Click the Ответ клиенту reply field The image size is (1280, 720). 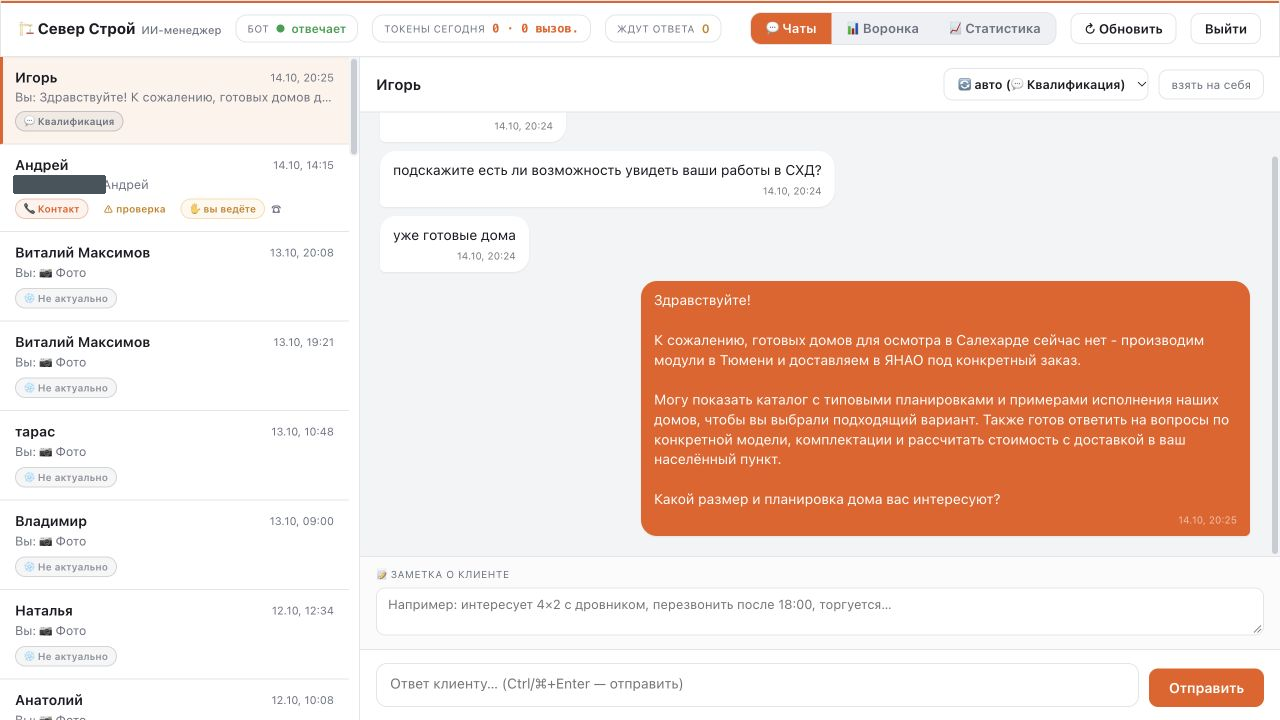(x=757, y=685)
